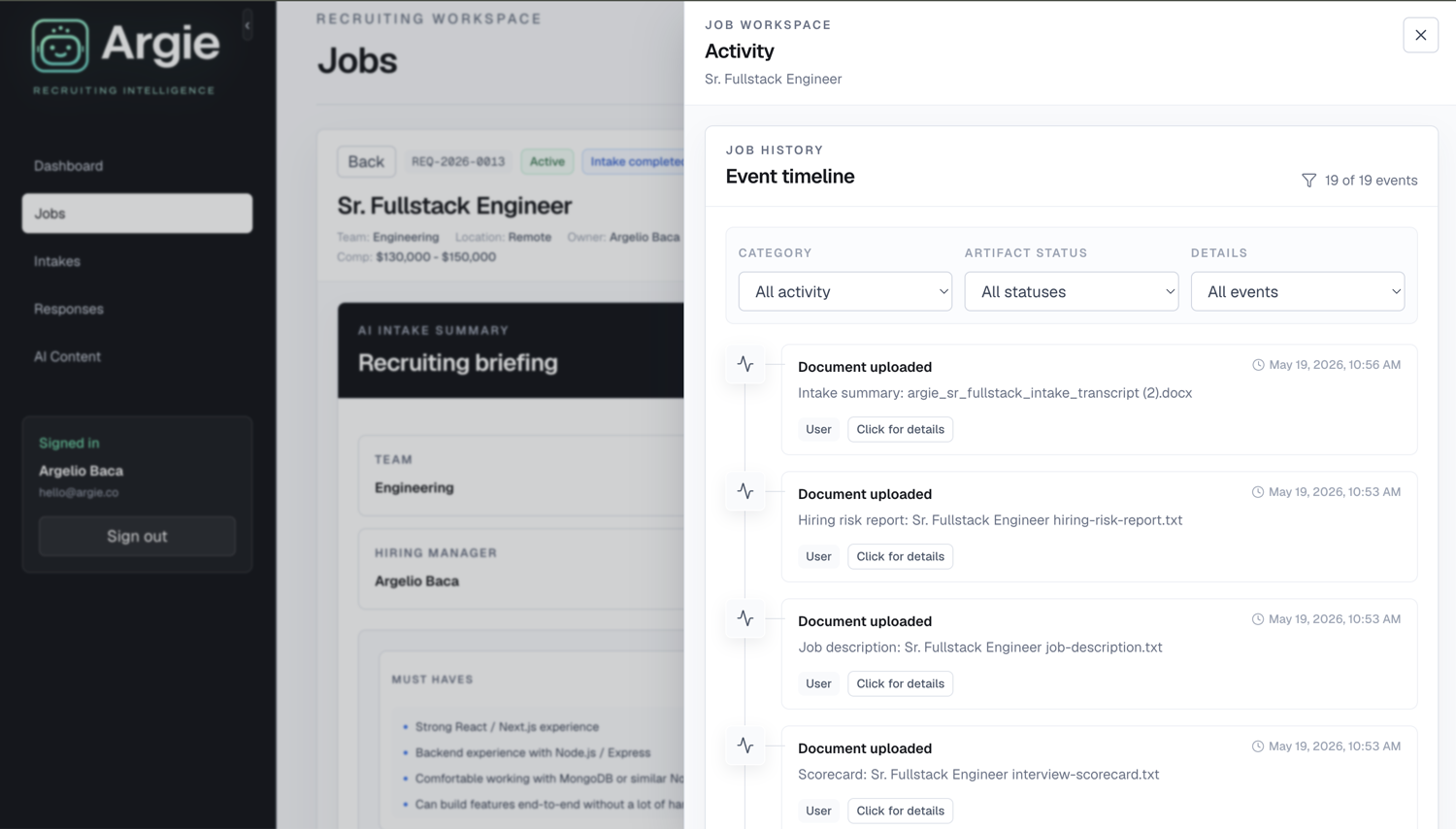Click the pulse icon beside hiring risk report event
This screenshot has width=1456, height=829.
tap(745, 491)
